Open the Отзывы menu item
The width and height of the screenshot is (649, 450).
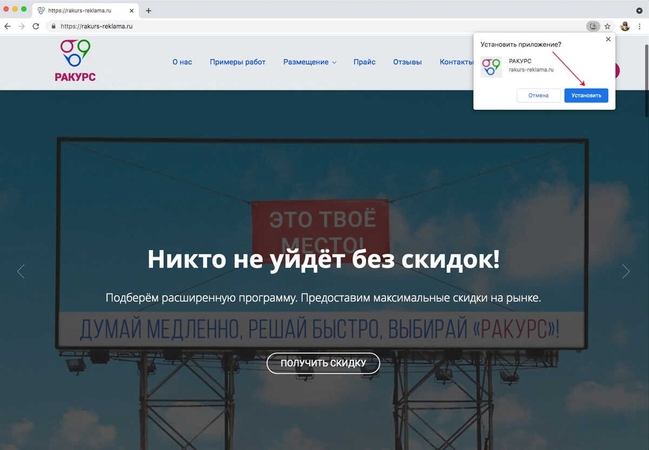pos(407,62)
